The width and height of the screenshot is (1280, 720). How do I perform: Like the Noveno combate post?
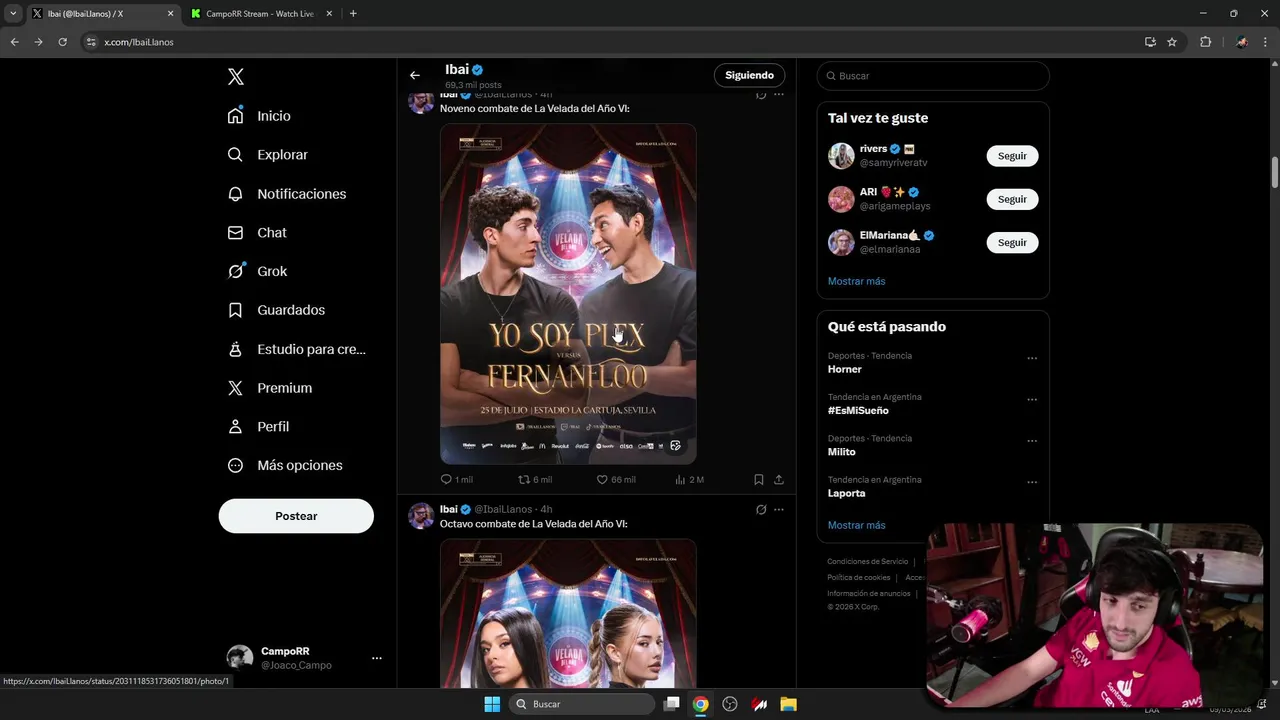(x=616, y=480)
